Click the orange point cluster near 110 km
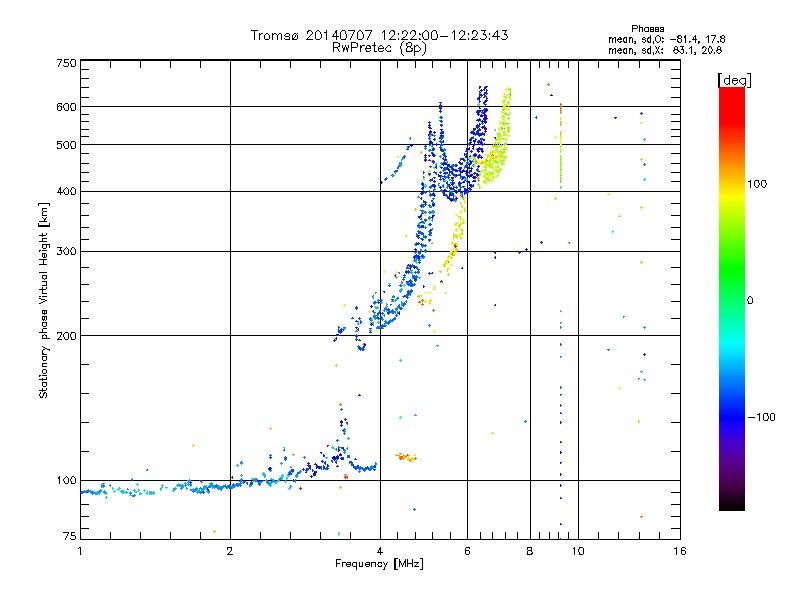This screenshot has height=600, width=800. coord(406,457)
